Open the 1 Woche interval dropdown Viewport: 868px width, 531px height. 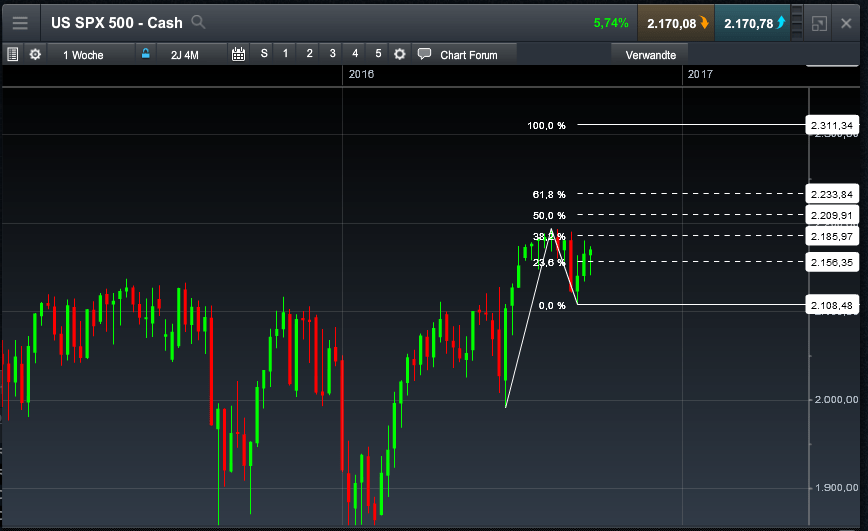click(x=91, y=55)
